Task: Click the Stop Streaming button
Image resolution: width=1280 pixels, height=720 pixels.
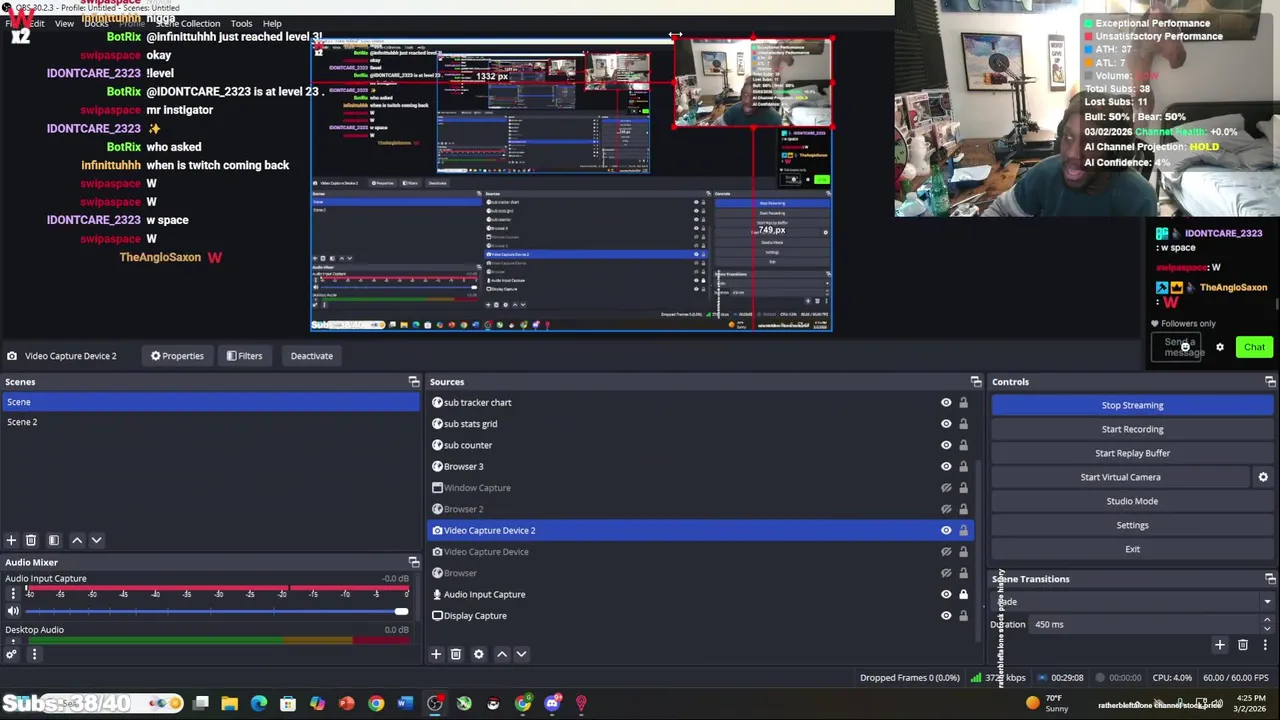Action: click(1133, 405)
